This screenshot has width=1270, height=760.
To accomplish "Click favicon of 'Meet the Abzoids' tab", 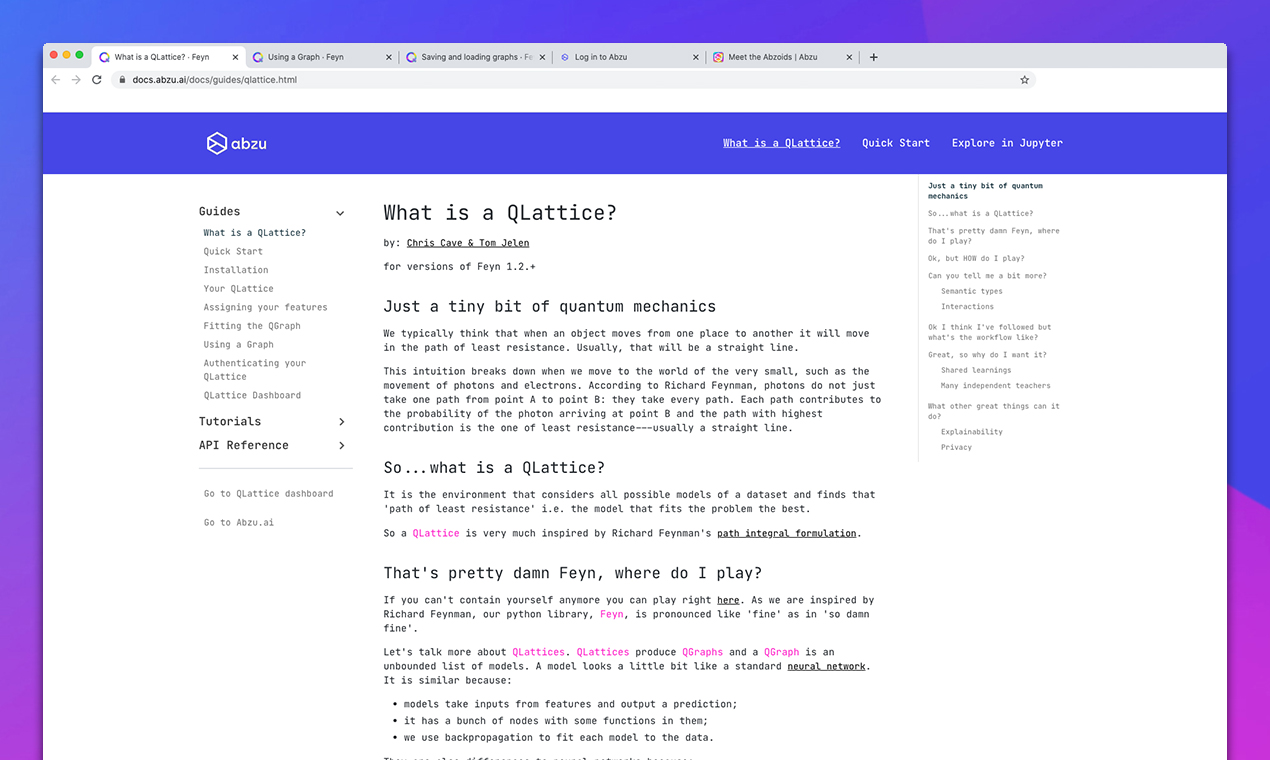I will 718,57.
